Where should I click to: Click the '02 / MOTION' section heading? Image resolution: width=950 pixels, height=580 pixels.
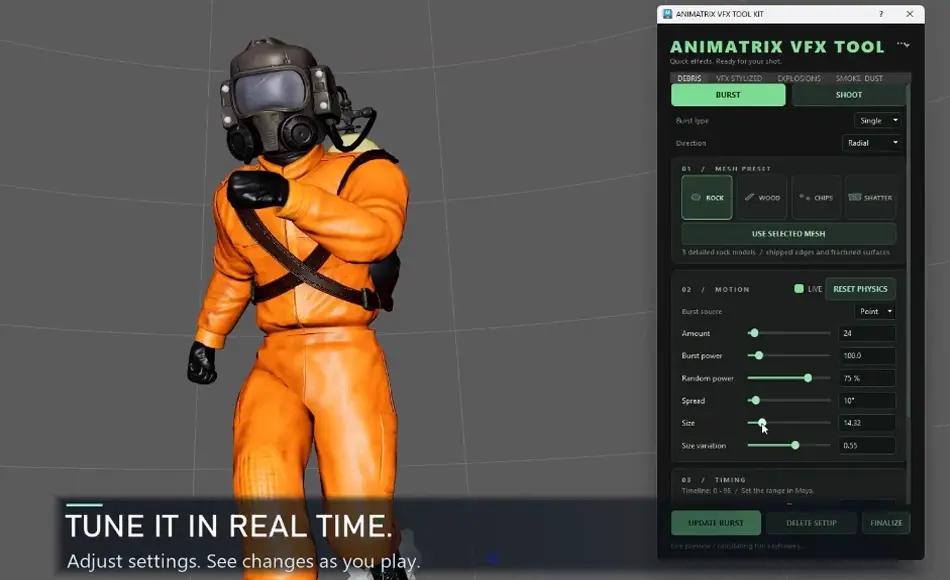click(715, 289)
